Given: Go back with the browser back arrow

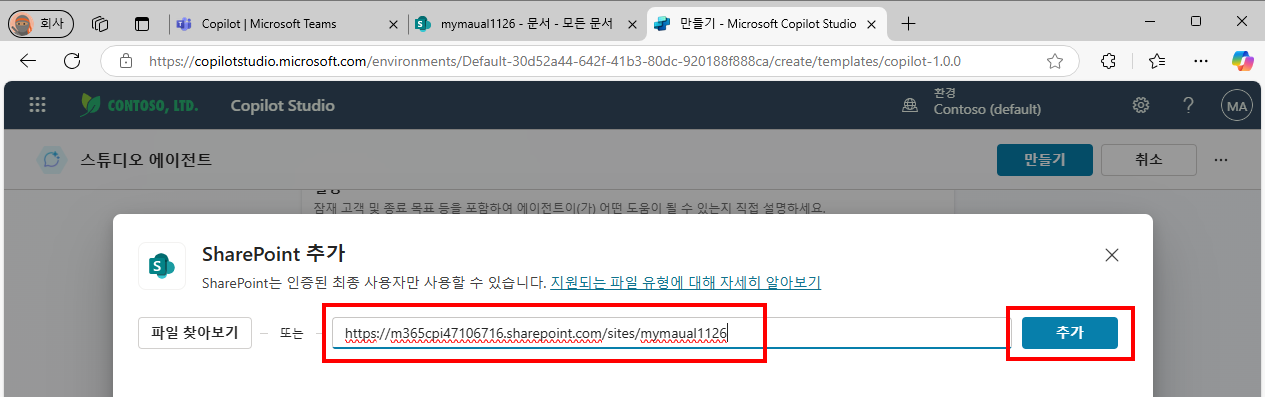Looking at the screenshot, I should point(28,61).
